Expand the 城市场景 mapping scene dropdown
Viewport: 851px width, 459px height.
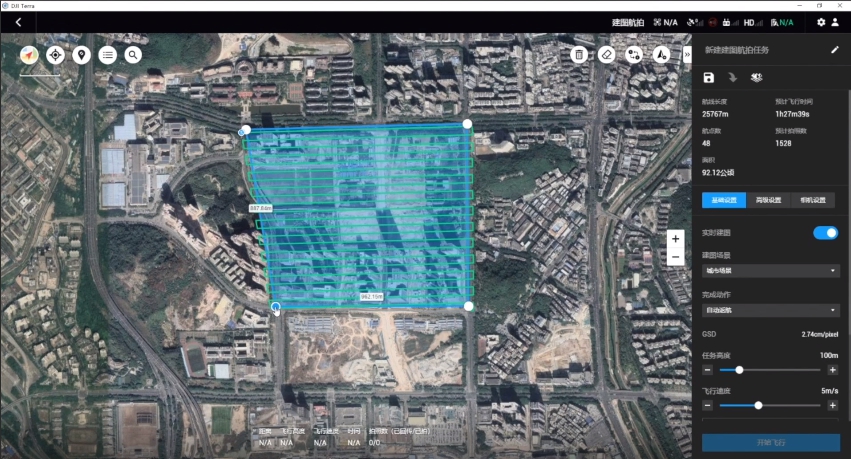(770, 270)
